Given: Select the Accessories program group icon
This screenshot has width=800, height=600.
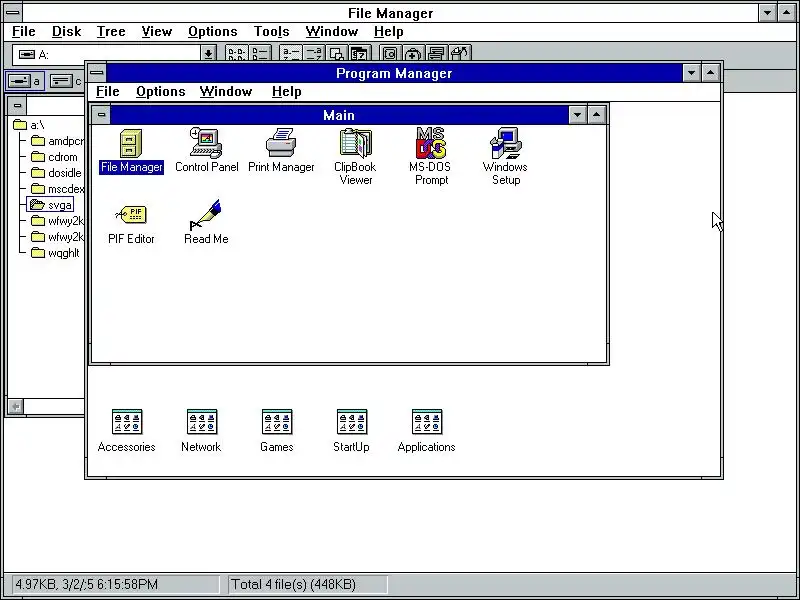Looking at the screenshot, I should (x=127, y=431).
